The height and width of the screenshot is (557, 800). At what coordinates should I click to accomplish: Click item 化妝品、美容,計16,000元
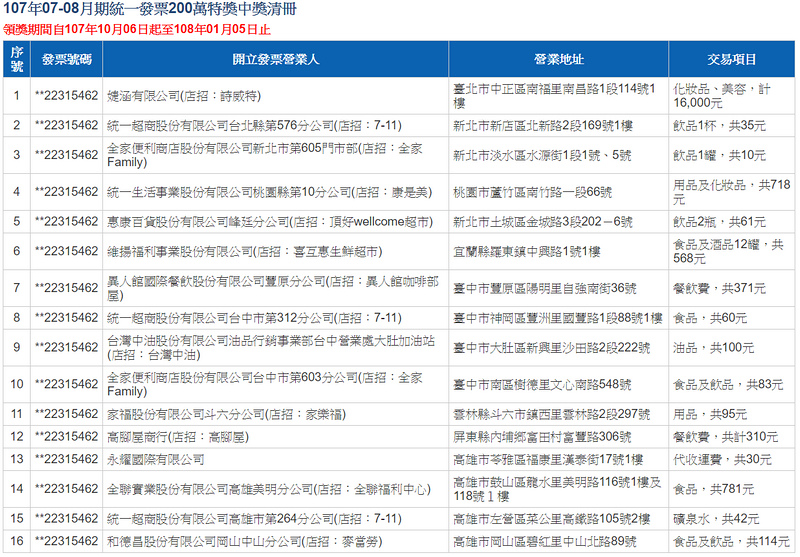coord(732,96)
